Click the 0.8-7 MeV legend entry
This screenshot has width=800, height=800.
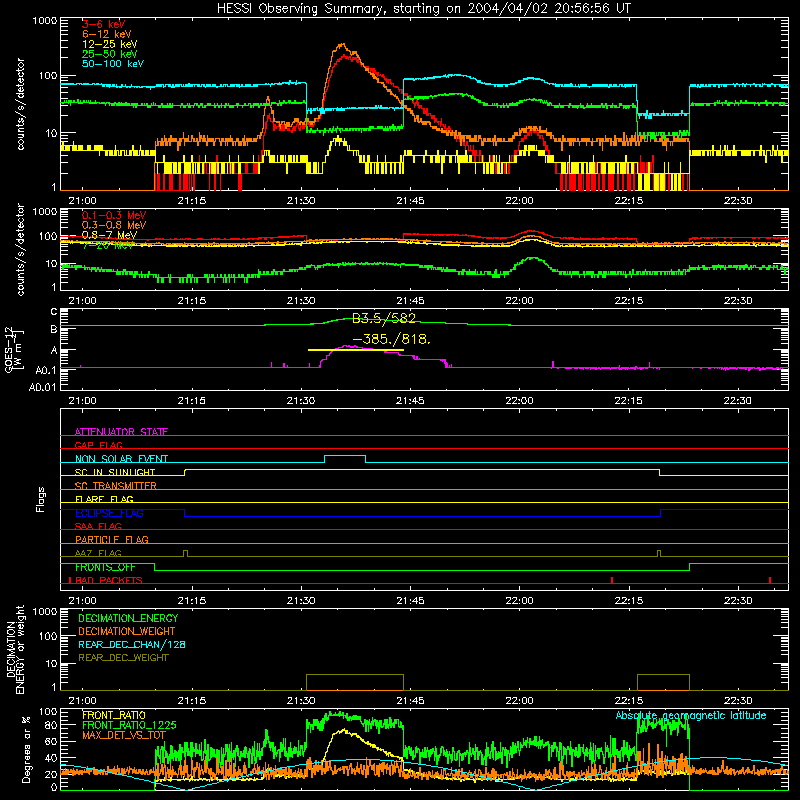pyautogui.click(x=109, y=235)
